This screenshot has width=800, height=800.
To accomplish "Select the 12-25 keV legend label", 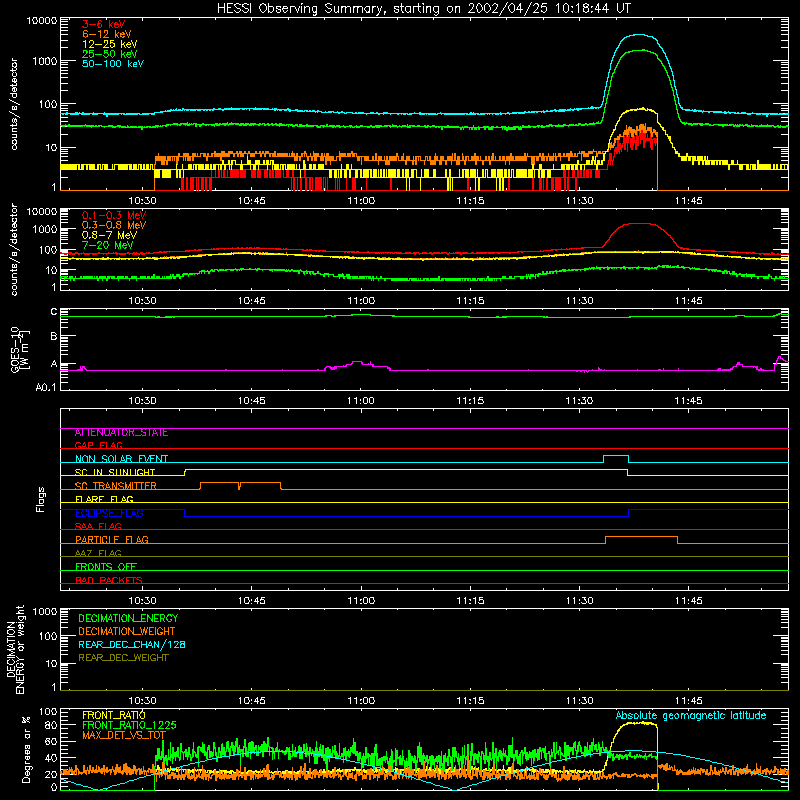I will click(110, 44).
